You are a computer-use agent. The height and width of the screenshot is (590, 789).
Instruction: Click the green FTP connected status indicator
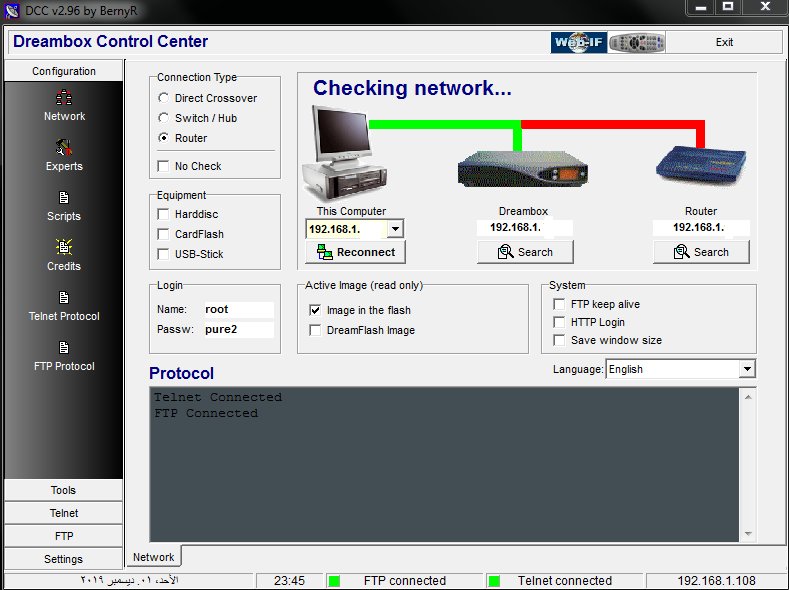tap(334, 581)
